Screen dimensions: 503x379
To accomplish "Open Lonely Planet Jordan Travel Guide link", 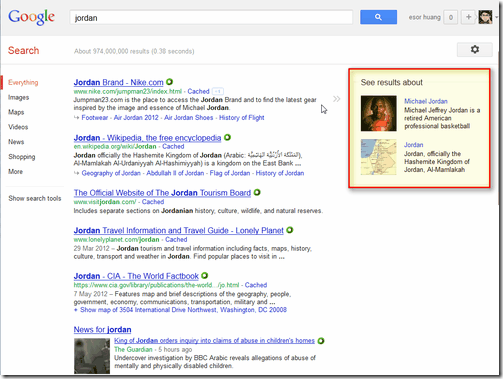I will pos(179,231).
